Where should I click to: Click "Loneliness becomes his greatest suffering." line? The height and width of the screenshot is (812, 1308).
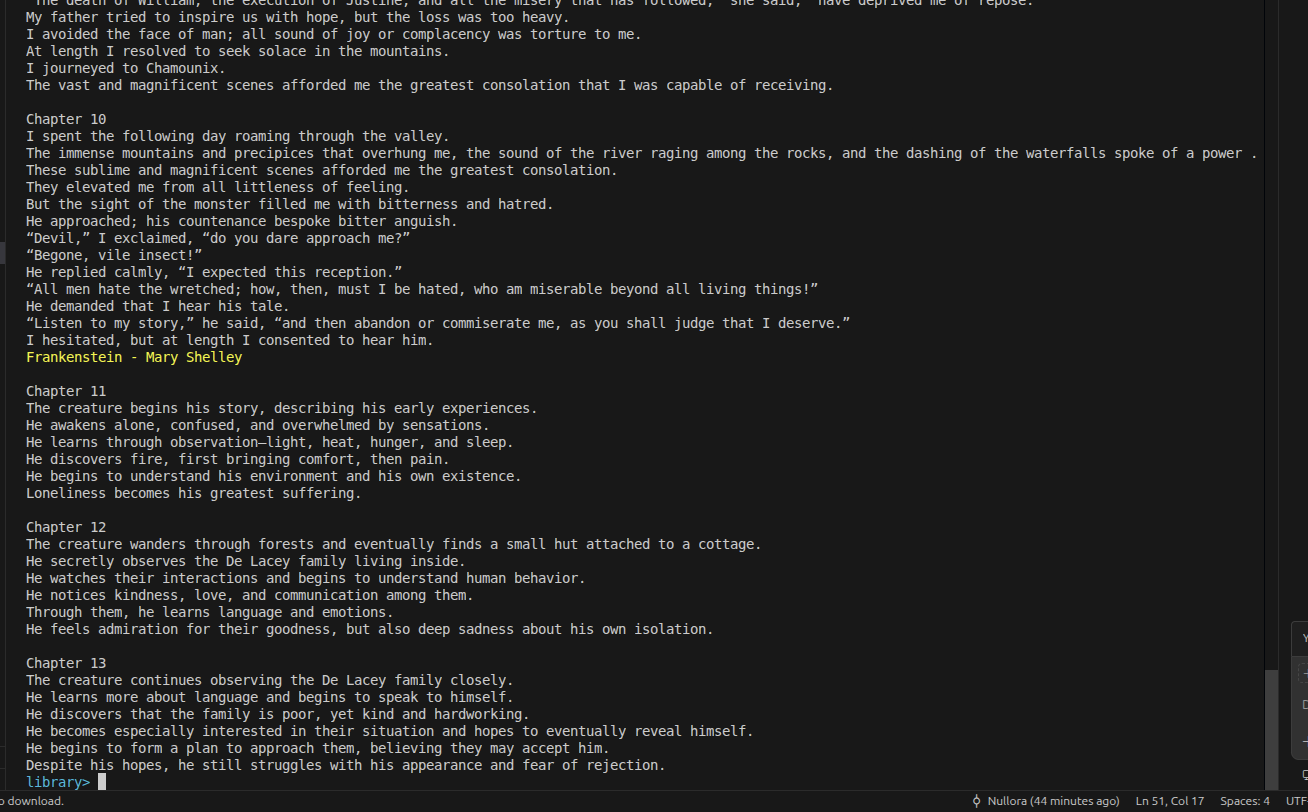(194, 493)
